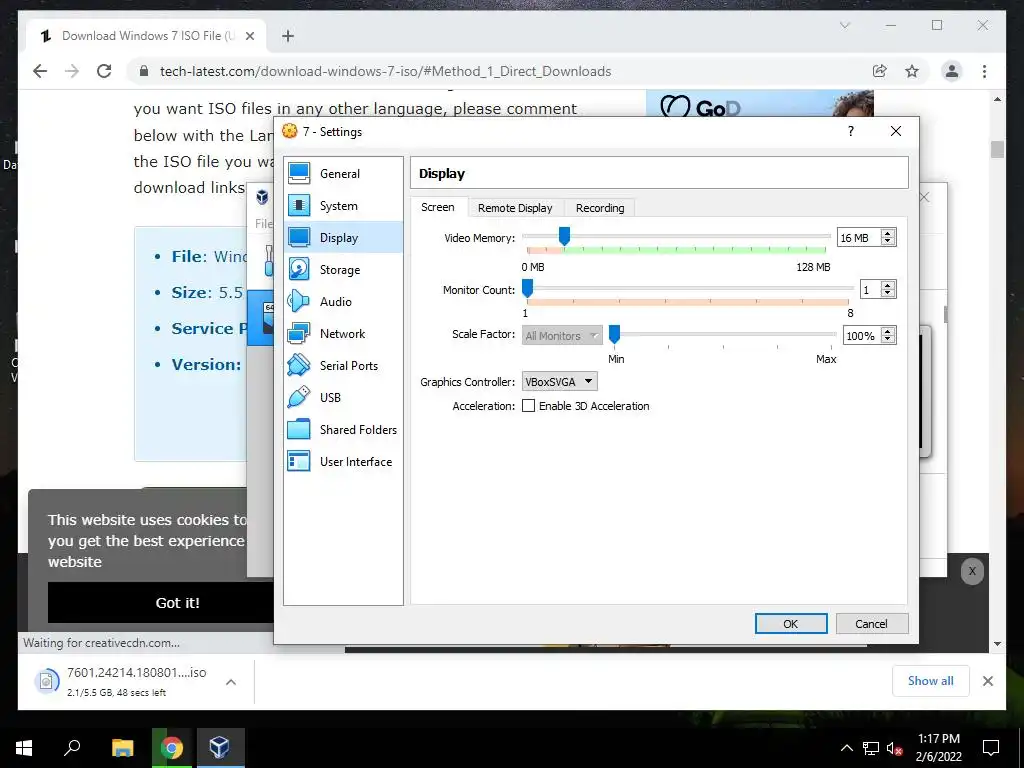The width and height of the screenshot is (1024, 768).
Task: Open notification center icon in taskbar
Action: 991,748
